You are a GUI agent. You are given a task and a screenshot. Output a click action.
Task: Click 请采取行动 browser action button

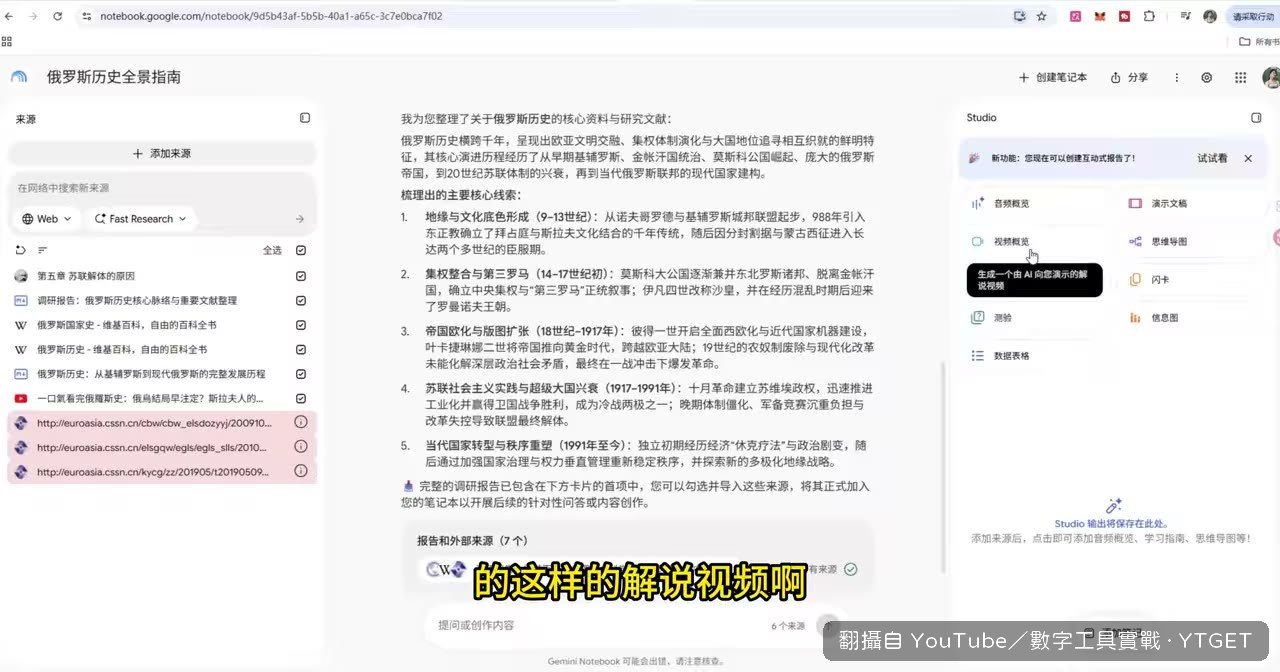pyautogui.click(x=1253, y=16)
